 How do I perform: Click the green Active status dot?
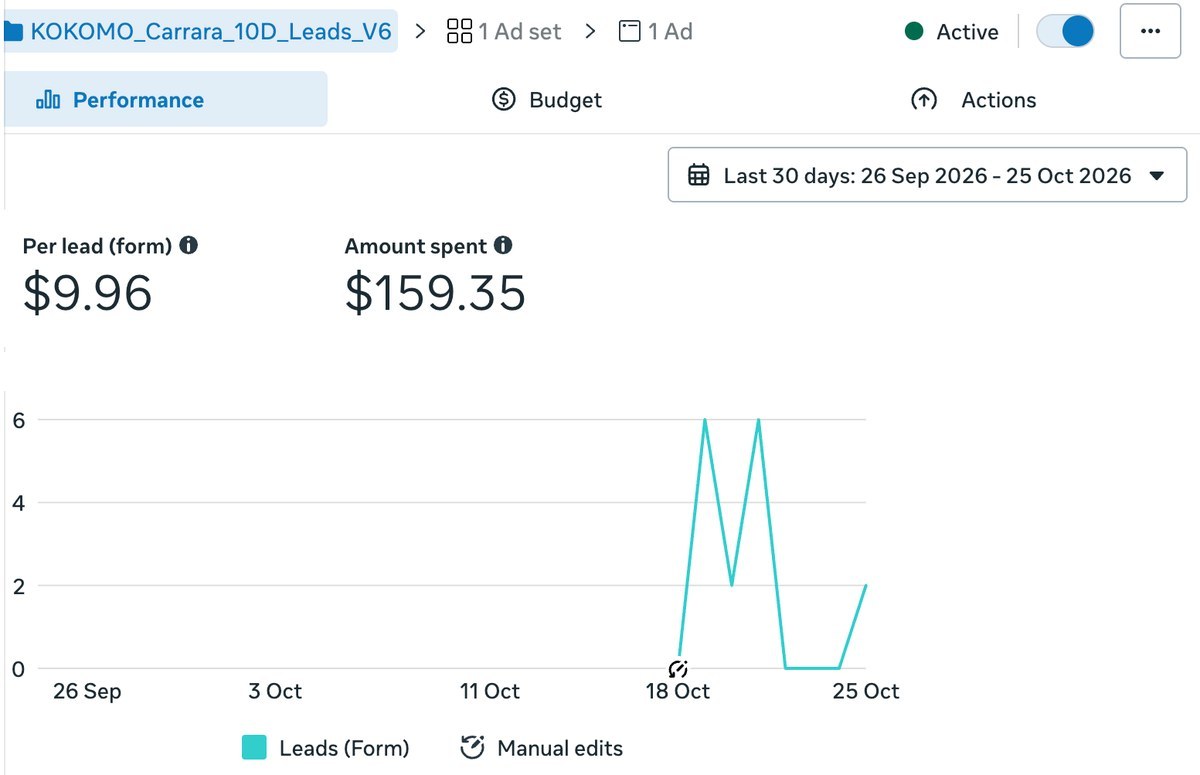[x=914, y=31]
